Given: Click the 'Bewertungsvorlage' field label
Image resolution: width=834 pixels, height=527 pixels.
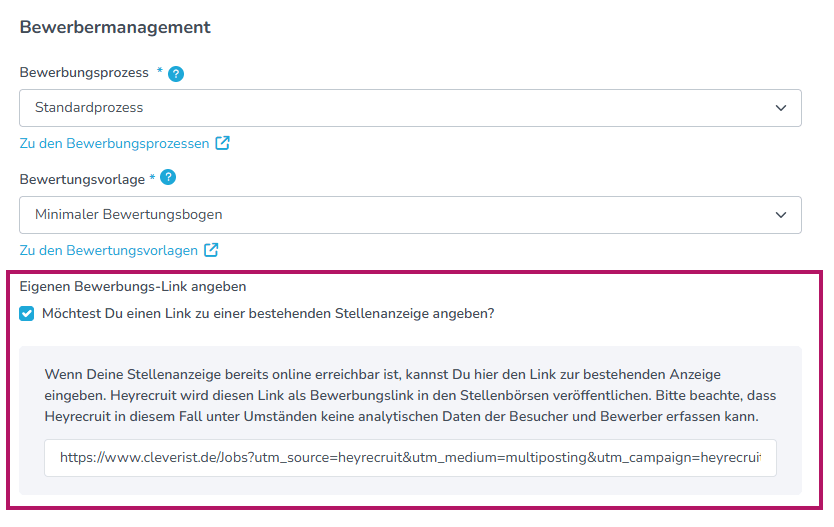Looking at the screenshot, I should pos(82,179).
